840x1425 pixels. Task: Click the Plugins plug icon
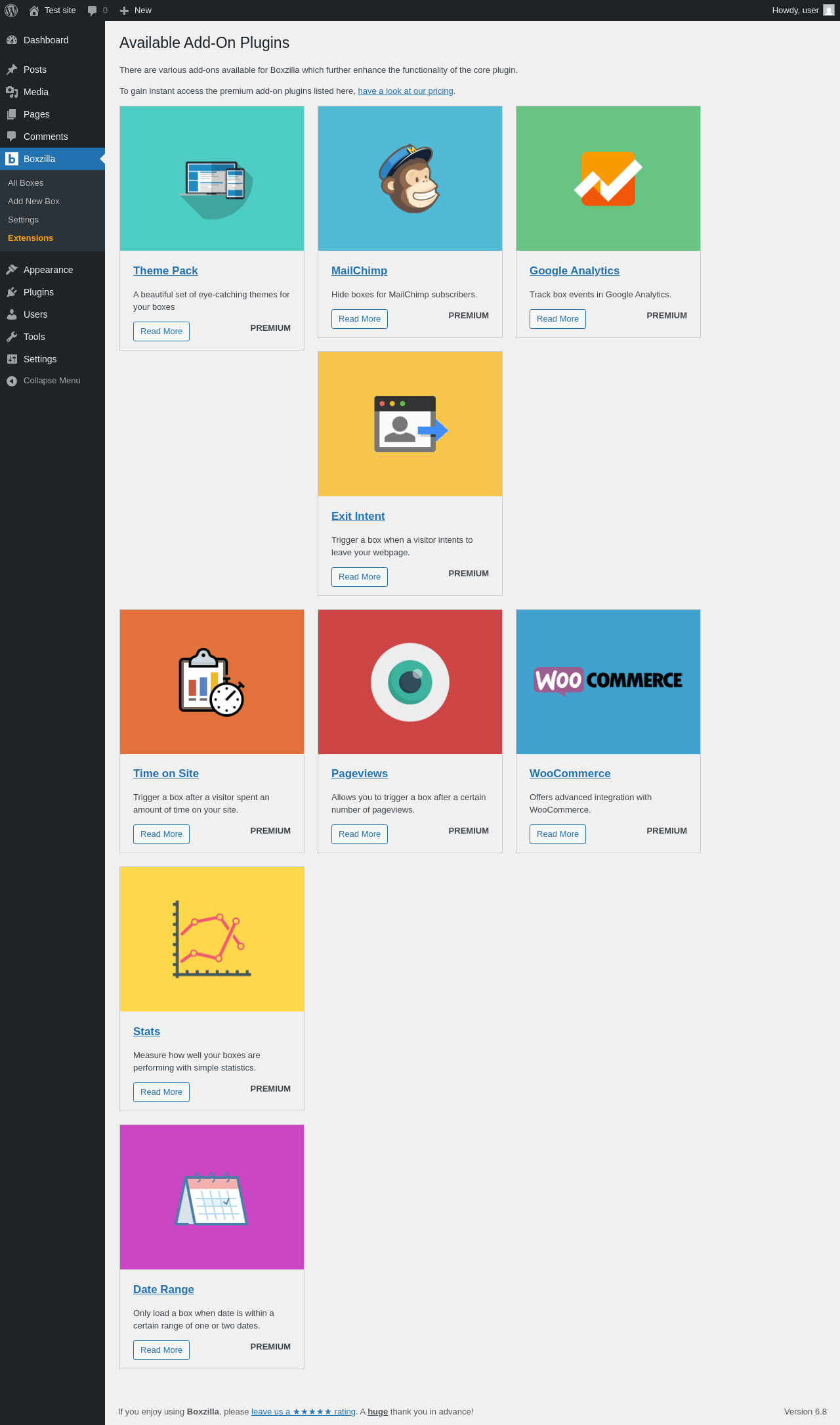(12, 292)
